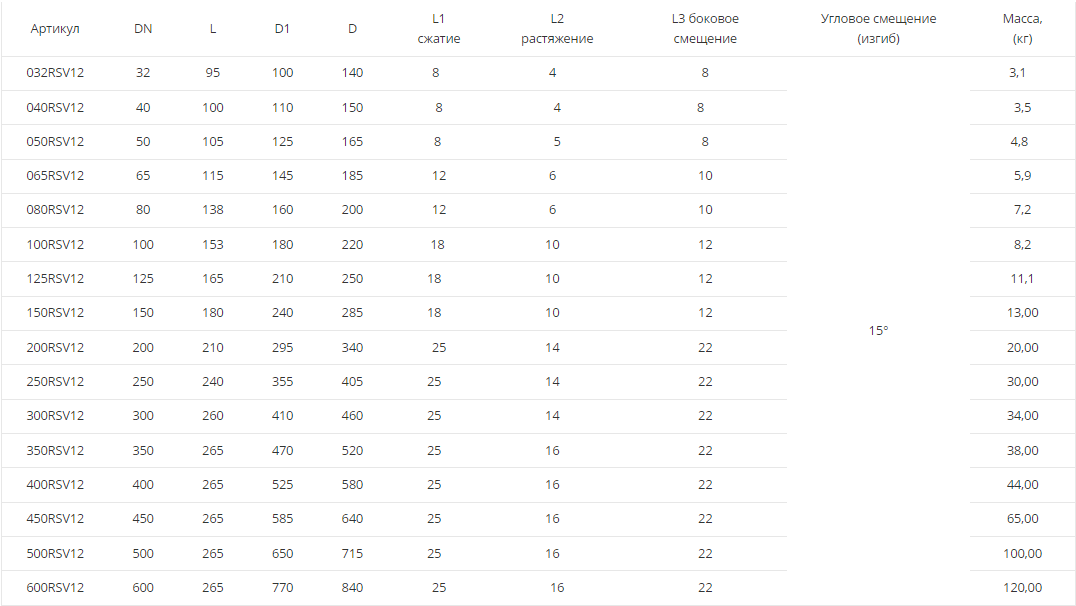Click the L1 сжатие column header
The height and width of the screenshot is (606, 1076).
pyautogui.click(x=438, y=29)
